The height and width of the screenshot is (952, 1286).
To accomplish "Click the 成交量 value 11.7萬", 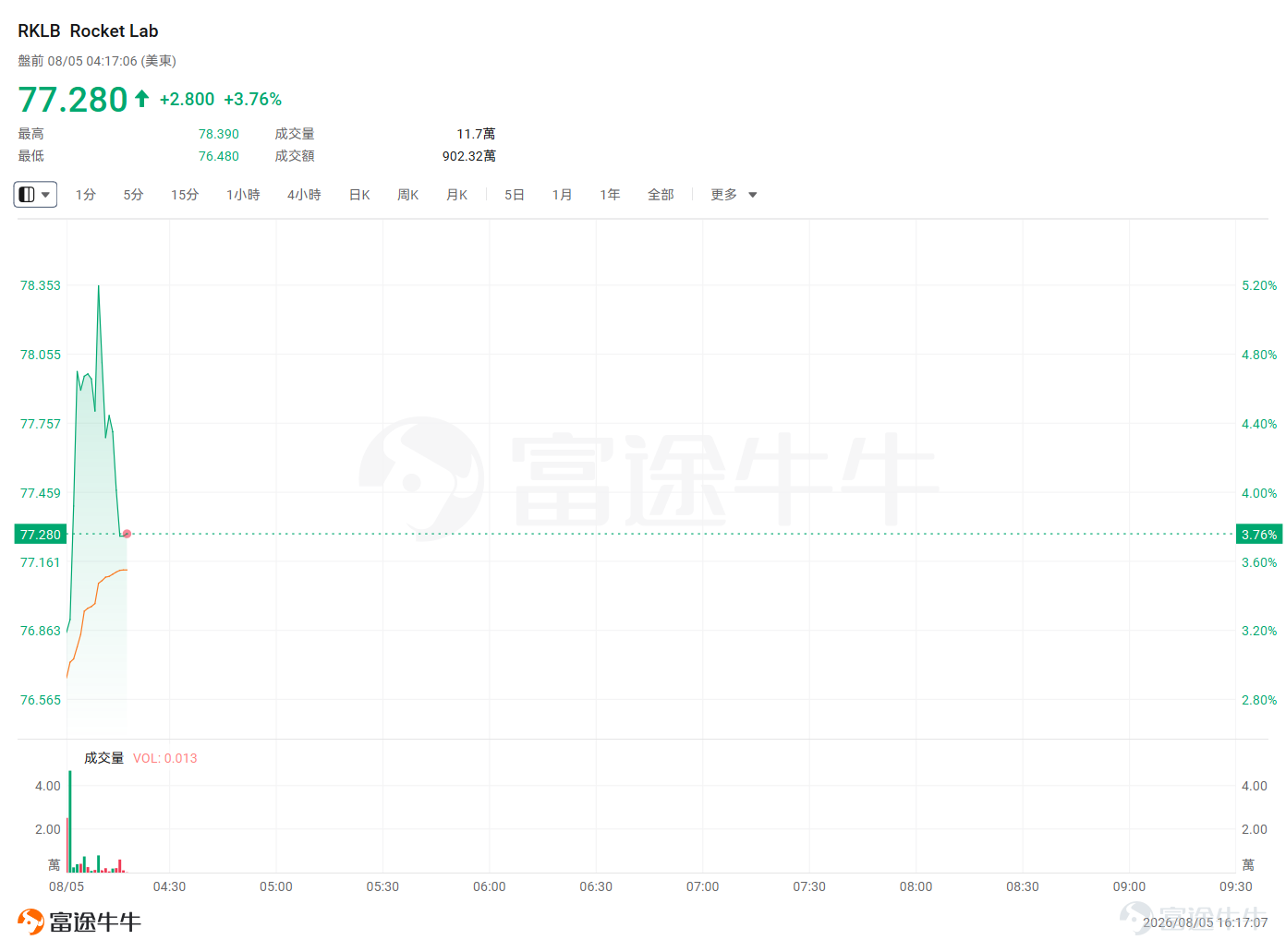I will 476,134.
